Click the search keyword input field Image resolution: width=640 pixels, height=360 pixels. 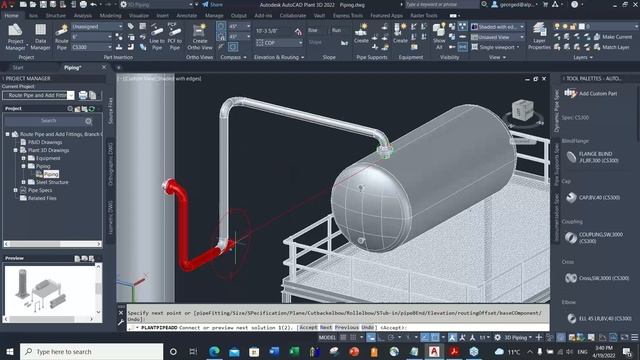point(441,4)
